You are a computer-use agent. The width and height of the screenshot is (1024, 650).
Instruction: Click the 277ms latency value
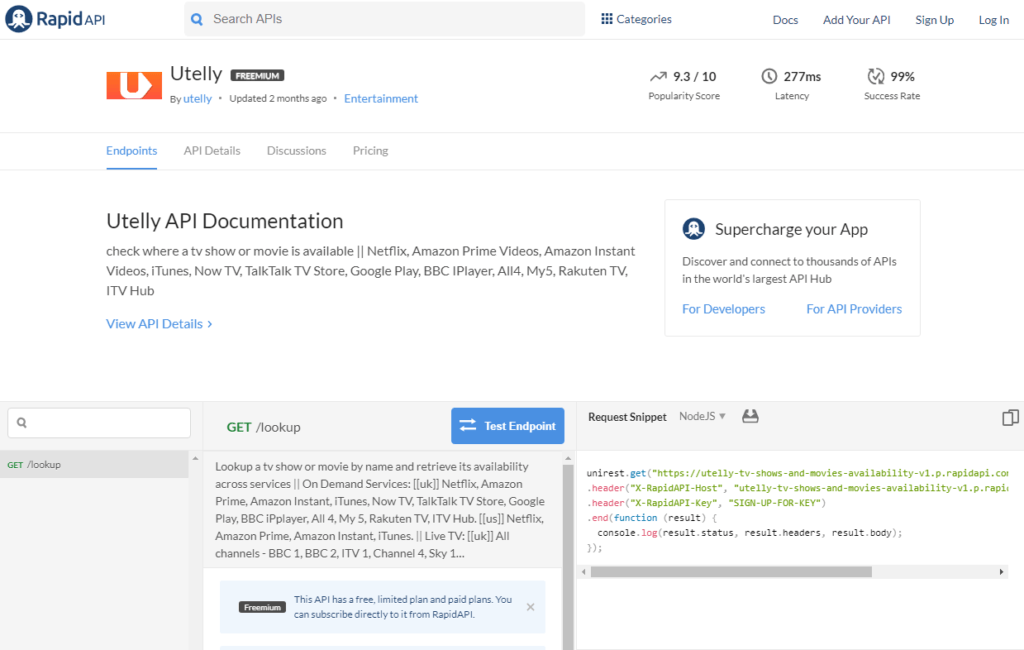(x=802, y=76)
